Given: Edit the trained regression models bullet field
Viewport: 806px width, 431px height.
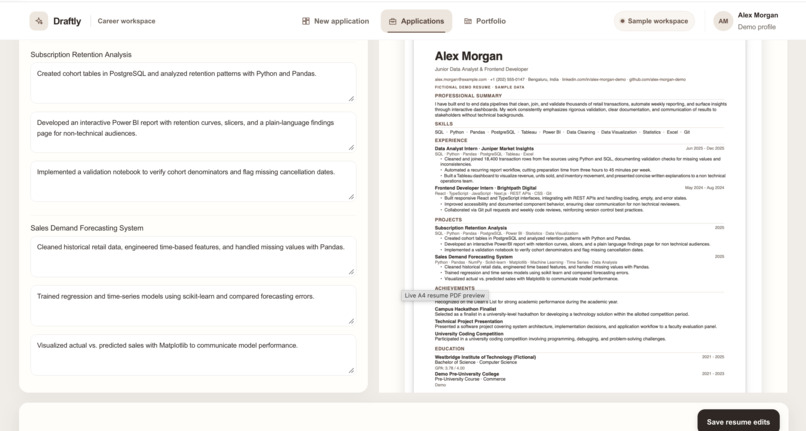Looking at the screenshot, I should pyautogui.click(x=193, y=306).
